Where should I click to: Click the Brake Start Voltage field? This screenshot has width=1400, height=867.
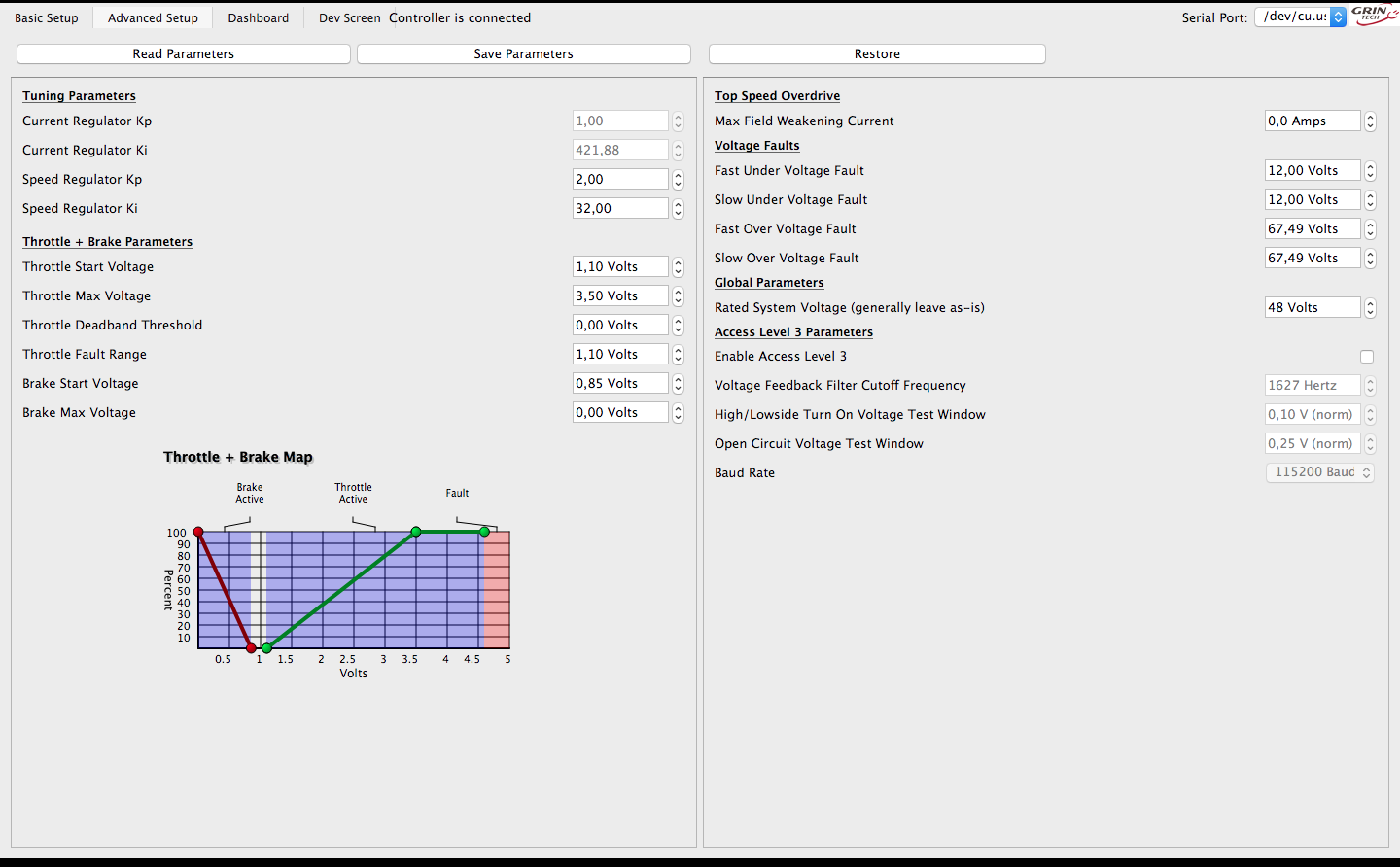tap(620, 384)
